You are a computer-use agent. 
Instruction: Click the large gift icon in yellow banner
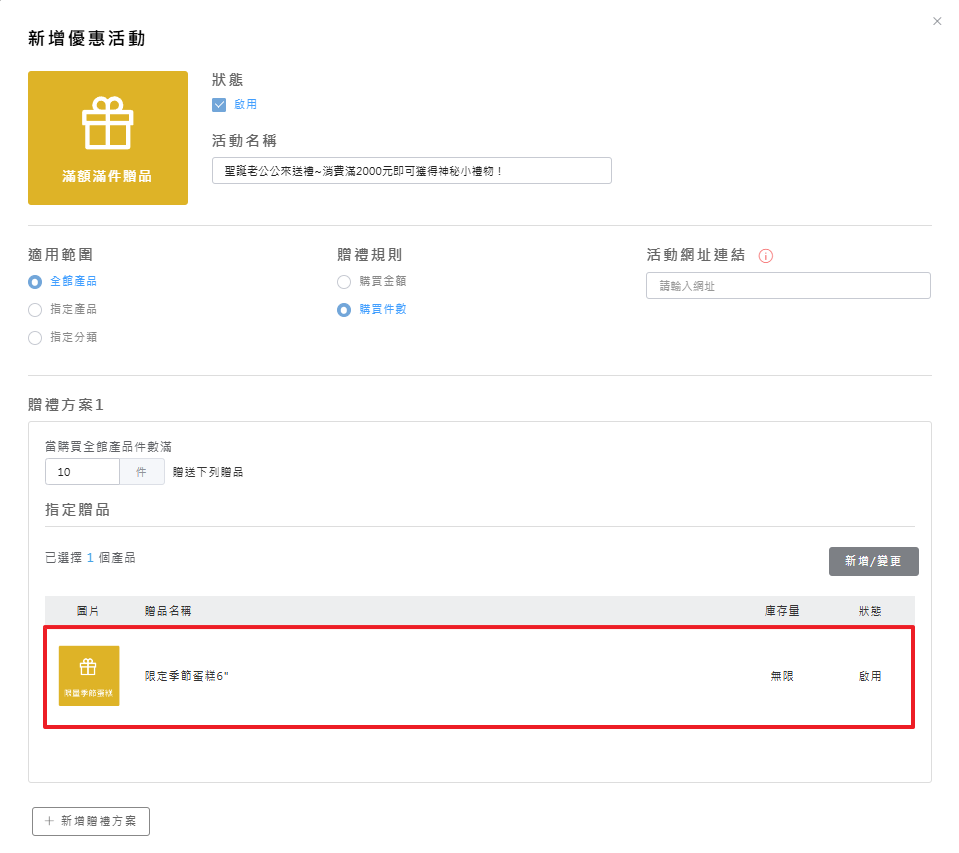coord(107,123)
